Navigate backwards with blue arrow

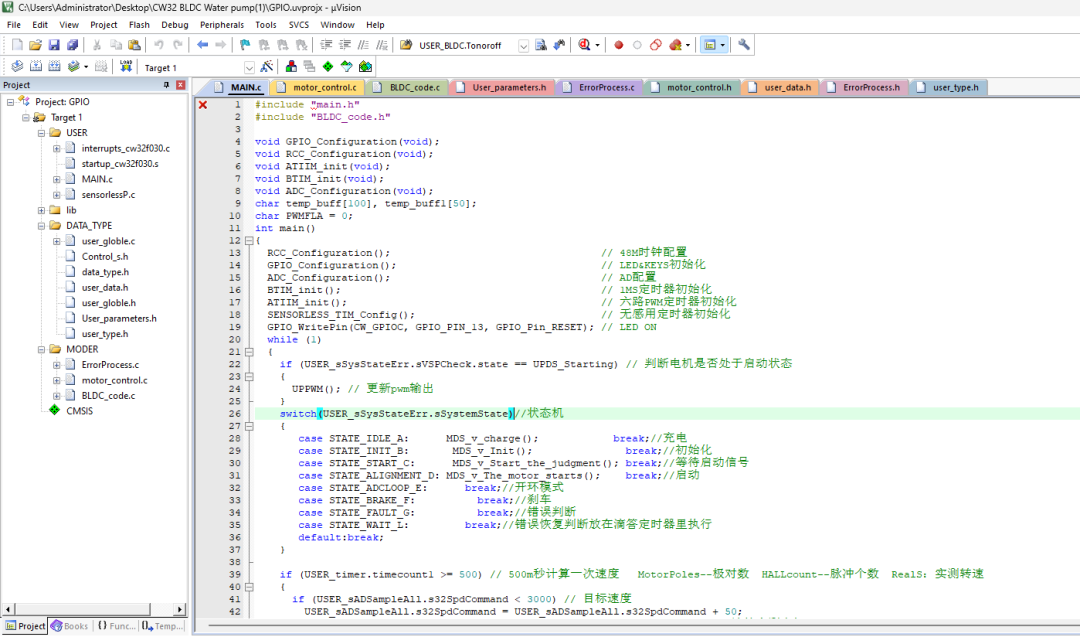[x=202, y=45]
